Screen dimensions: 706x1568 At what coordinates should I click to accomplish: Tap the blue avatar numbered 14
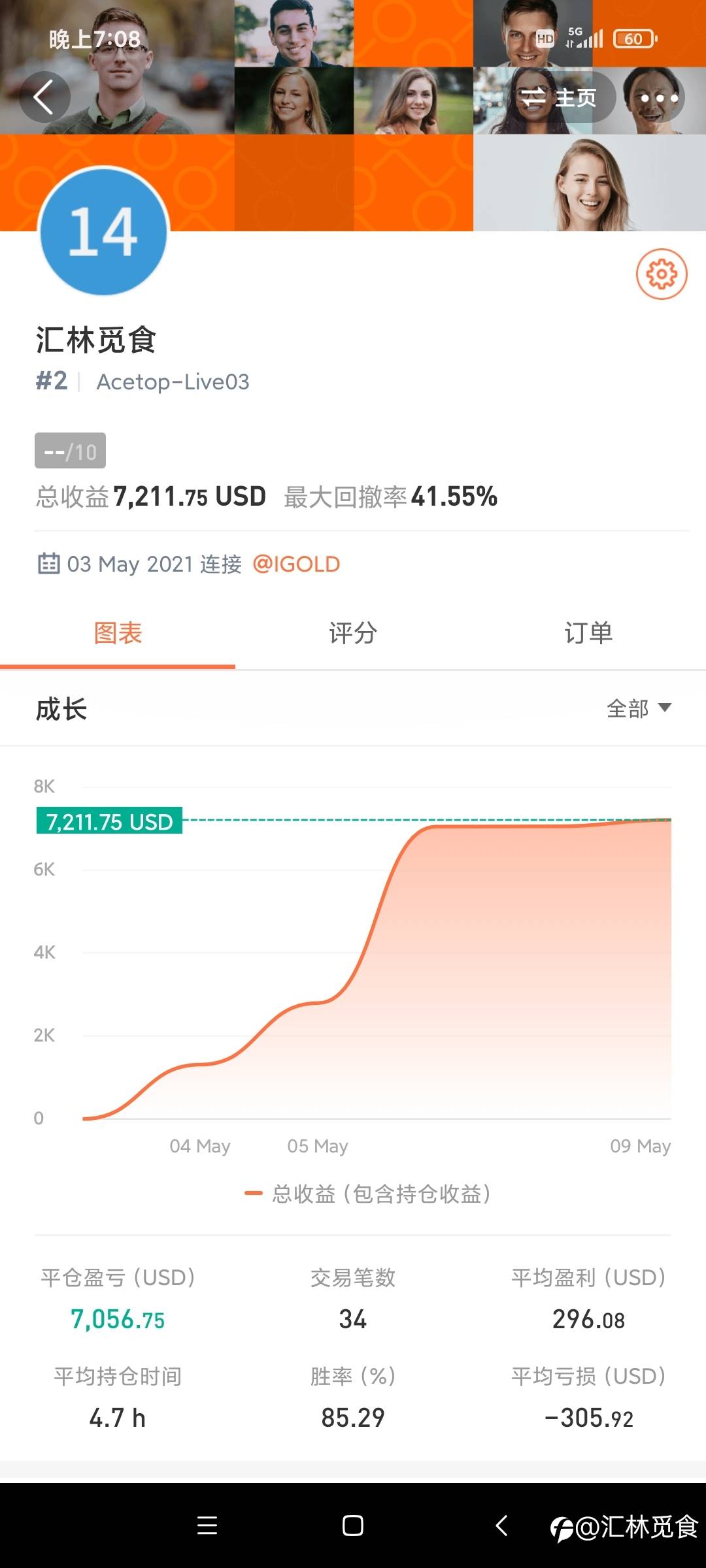(x=103, y=231)
